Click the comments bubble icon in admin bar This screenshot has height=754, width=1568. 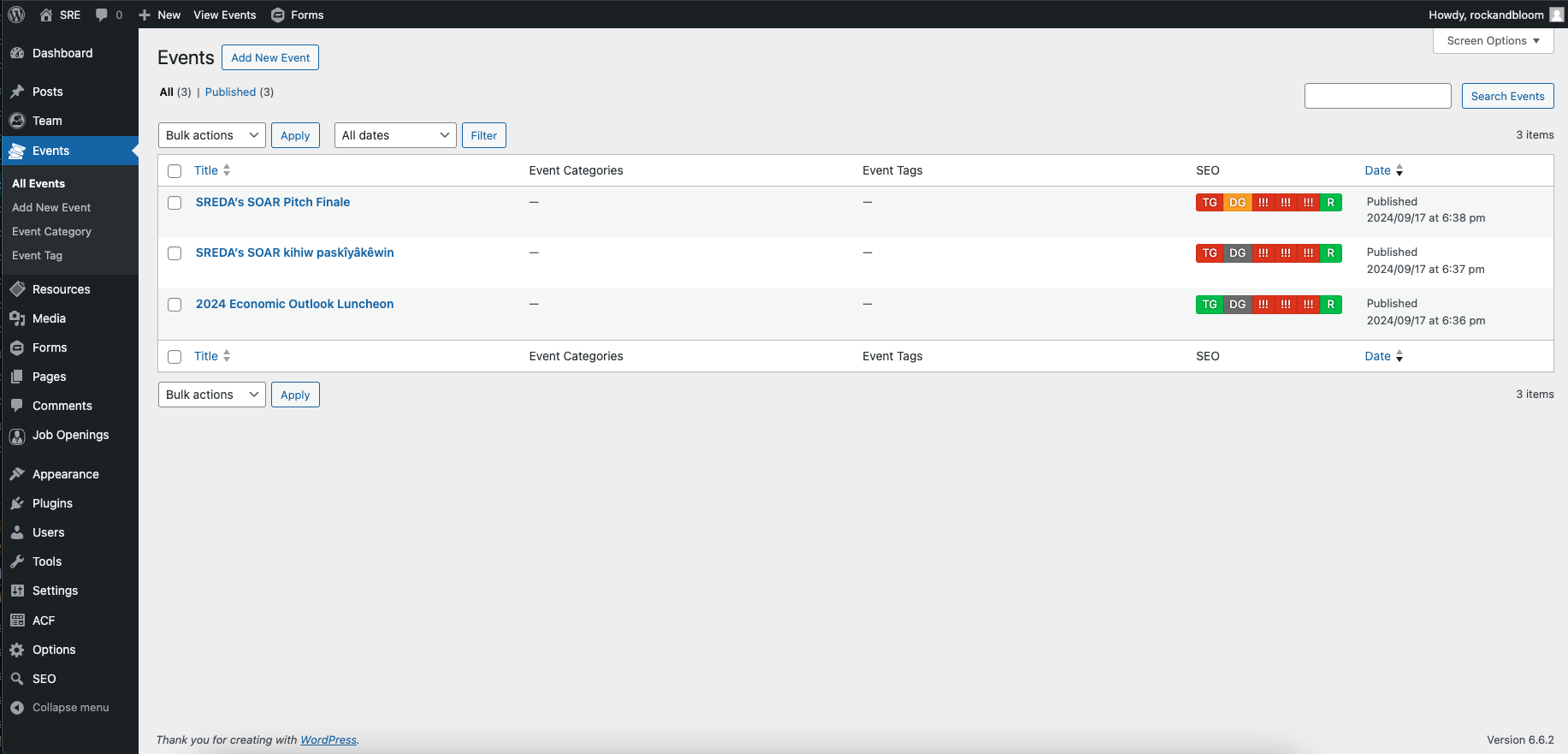(x=102, y=15)
